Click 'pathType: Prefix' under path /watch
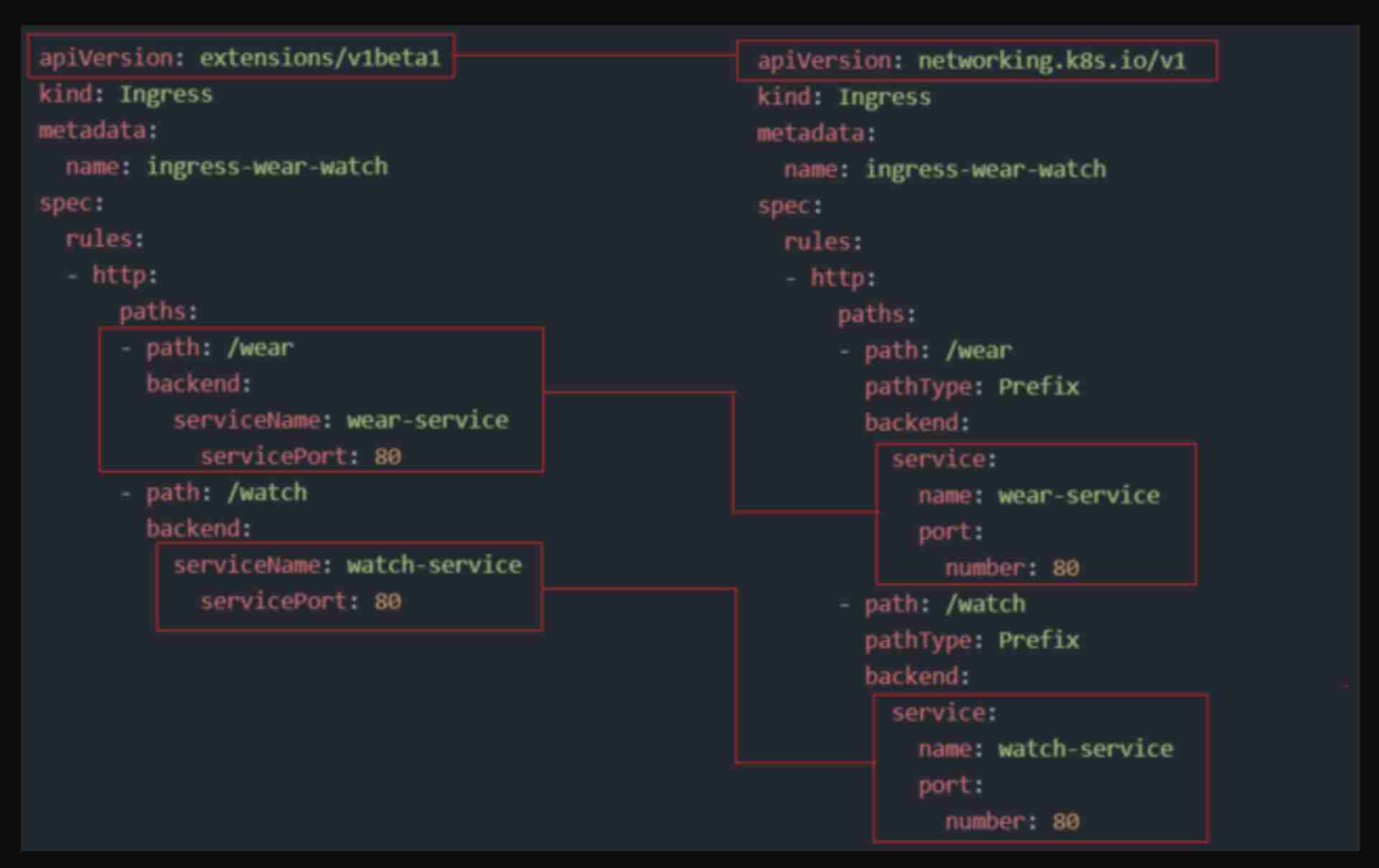This screenshot has height=868, width=1379. [x=972, y=640]
